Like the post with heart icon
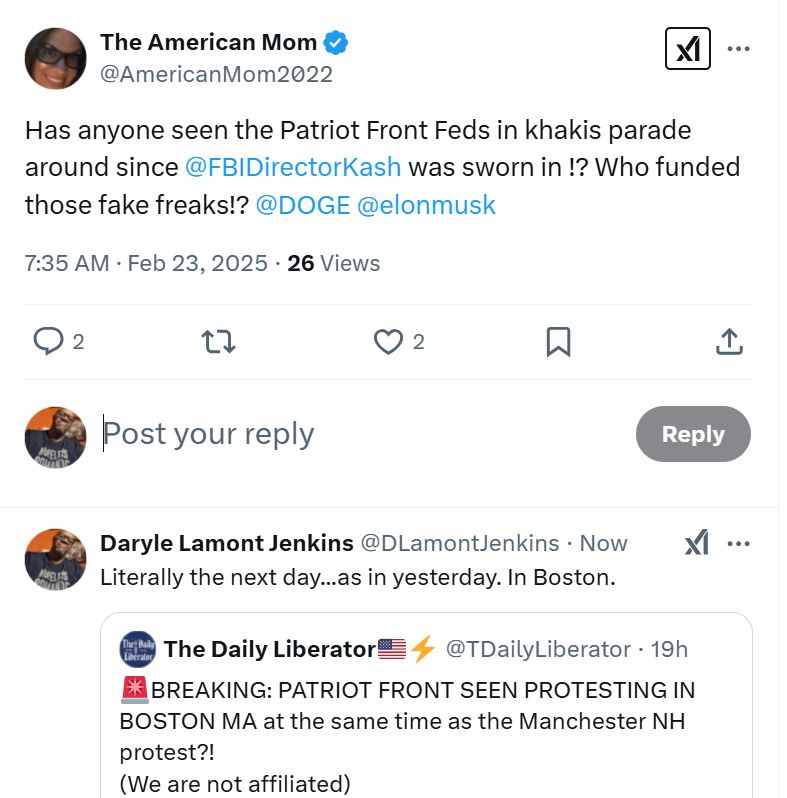 pyautogui.click(x=388, y=342)
